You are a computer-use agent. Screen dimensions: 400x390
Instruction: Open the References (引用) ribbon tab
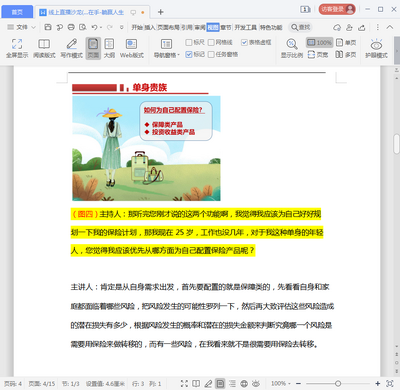(x=187, y=27)
